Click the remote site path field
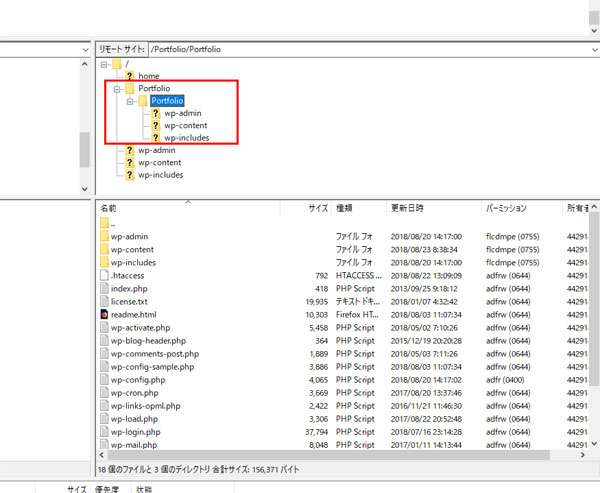This screenshot has height=493, width=600. 369,50
